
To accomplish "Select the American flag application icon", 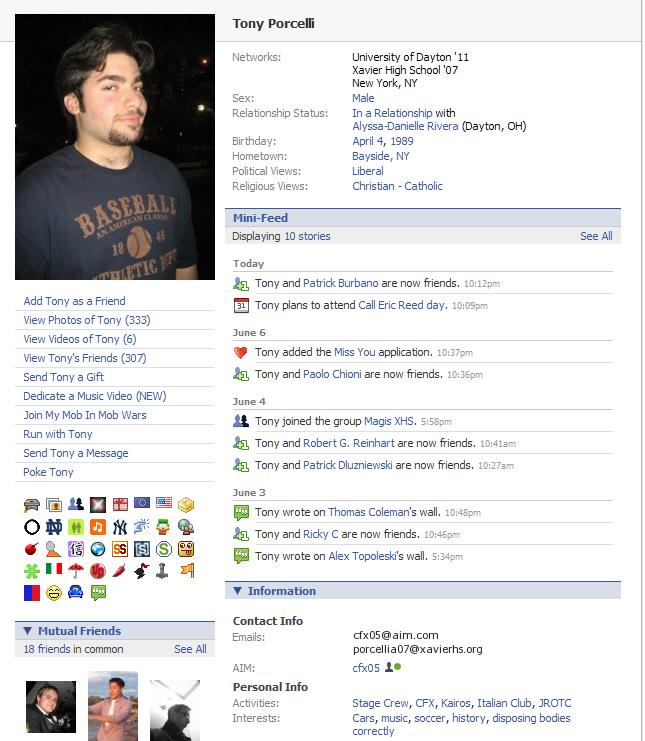I will [x=164, y=502].
